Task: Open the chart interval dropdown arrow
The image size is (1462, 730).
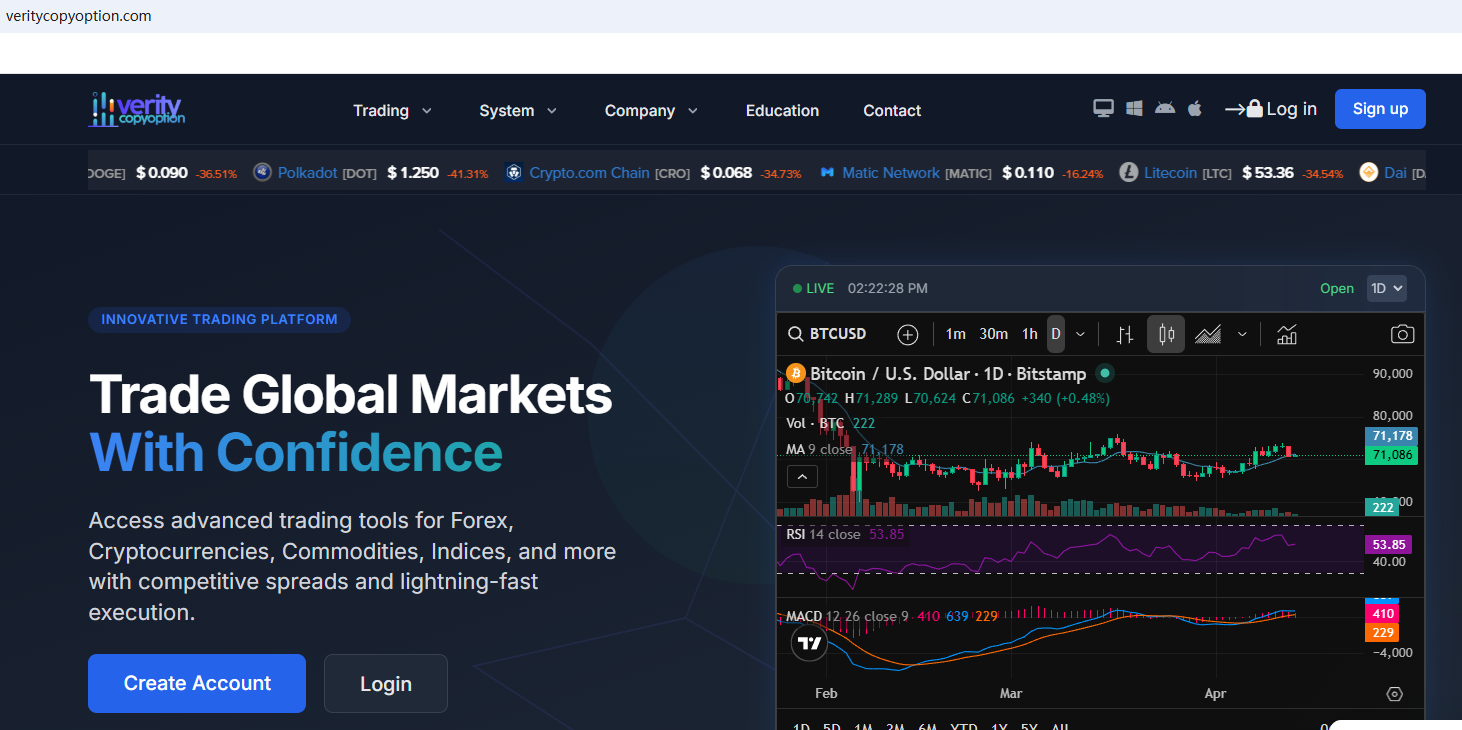Action: pos(1080,334)
